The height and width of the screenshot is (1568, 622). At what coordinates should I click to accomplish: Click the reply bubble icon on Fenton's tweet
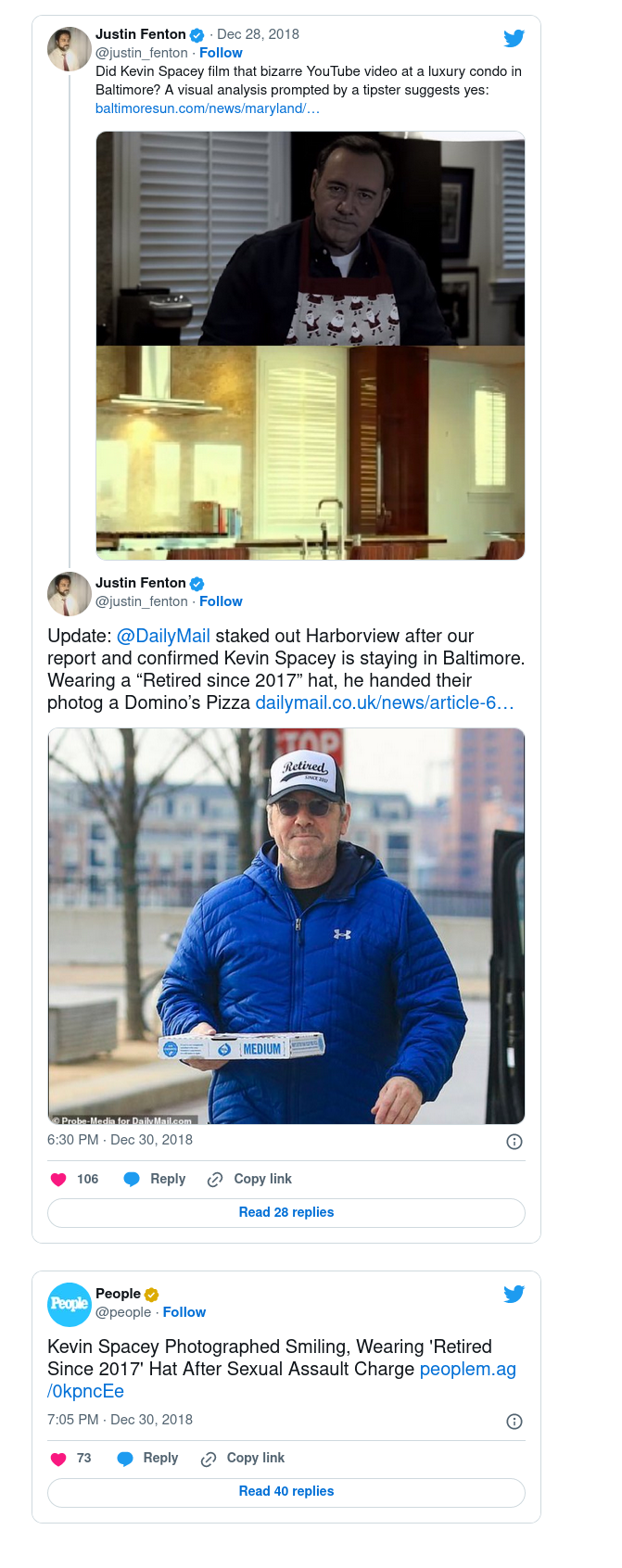(132, 1179)
